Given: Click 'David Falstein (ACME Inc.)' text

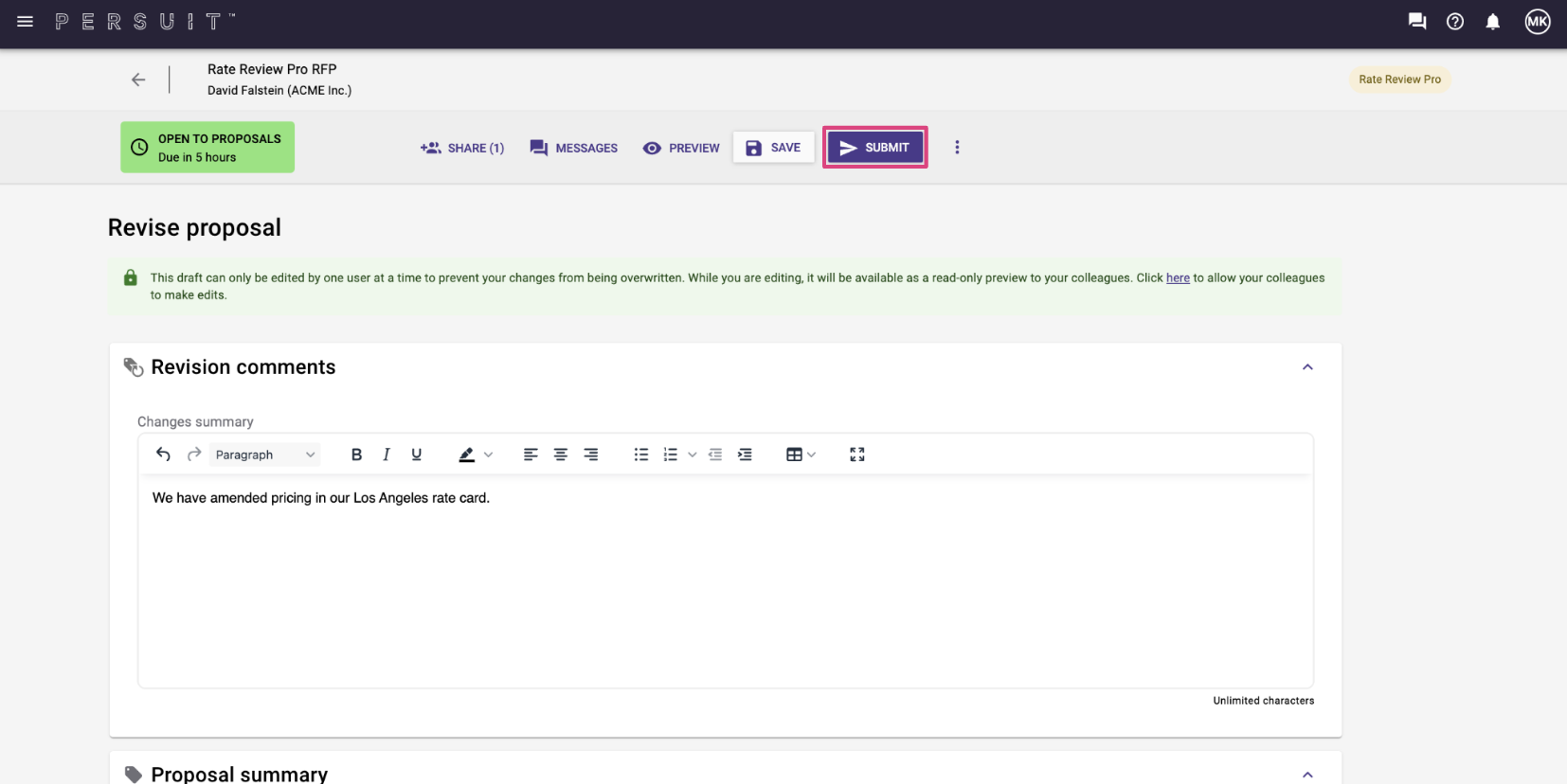Looking at the screenshot, I should (279, 90).
